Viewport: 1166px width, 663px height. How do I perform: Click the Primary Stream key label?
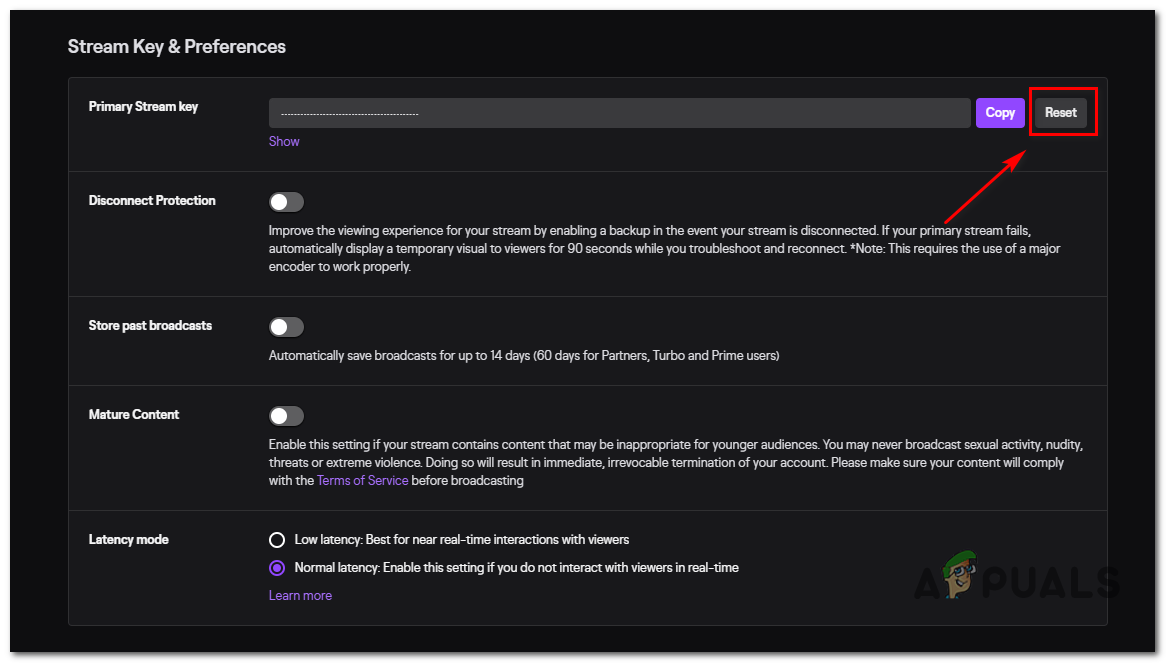143,107
